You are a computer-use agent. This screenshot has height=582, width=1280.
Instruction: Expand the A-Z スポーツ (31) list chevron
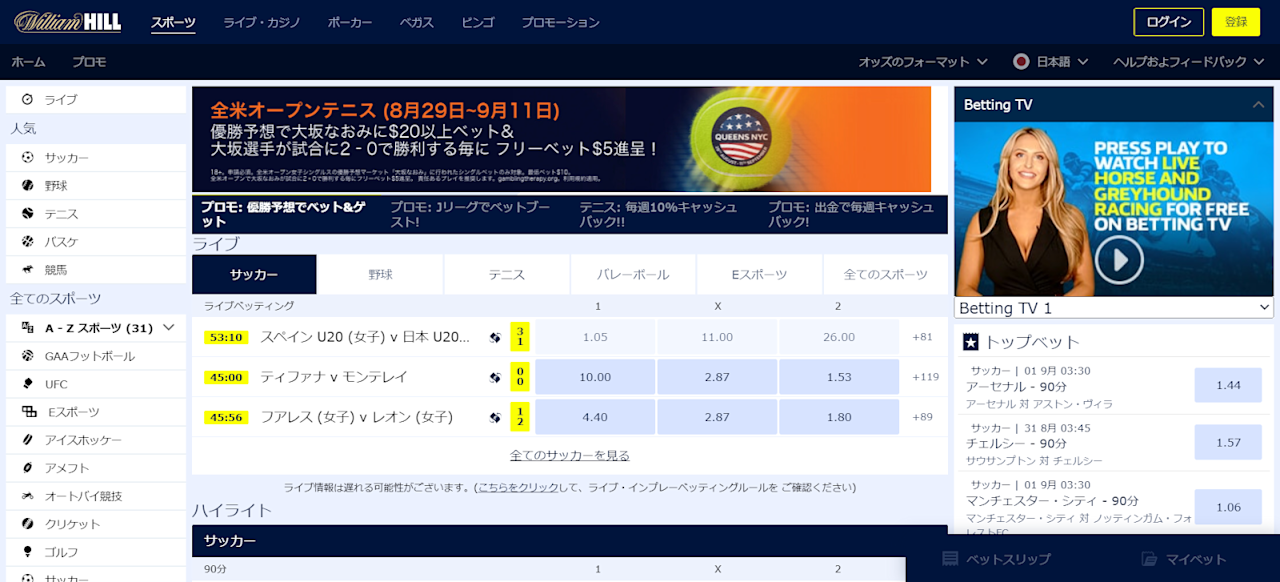point(168,328)
